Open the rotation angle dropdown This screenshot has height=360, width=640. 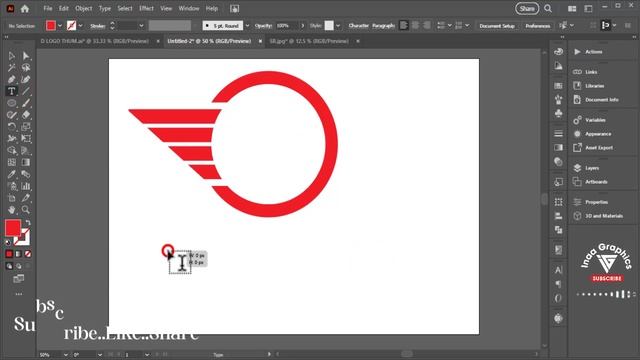tap(100, 355)
